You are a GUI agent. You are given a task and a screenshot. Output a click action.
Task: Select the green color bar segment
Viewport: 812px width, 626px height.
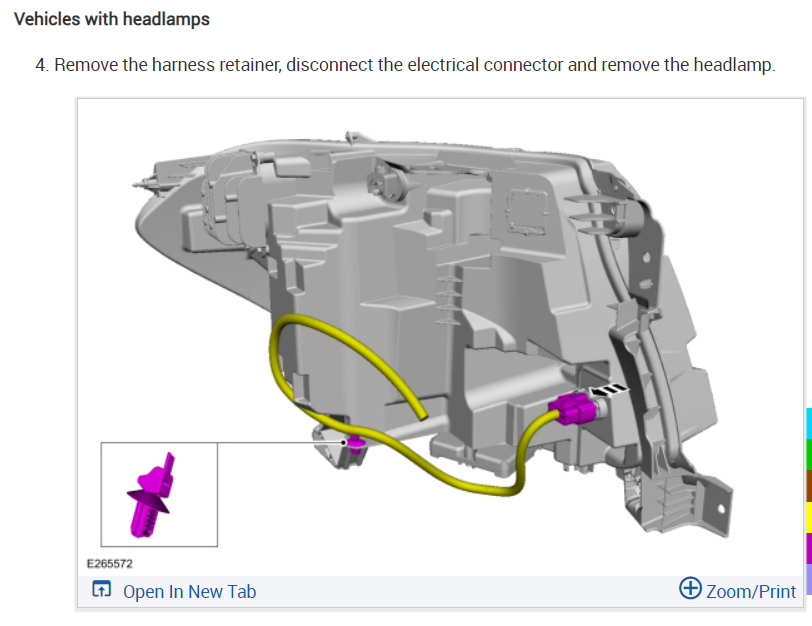click(x=809, y=455)
